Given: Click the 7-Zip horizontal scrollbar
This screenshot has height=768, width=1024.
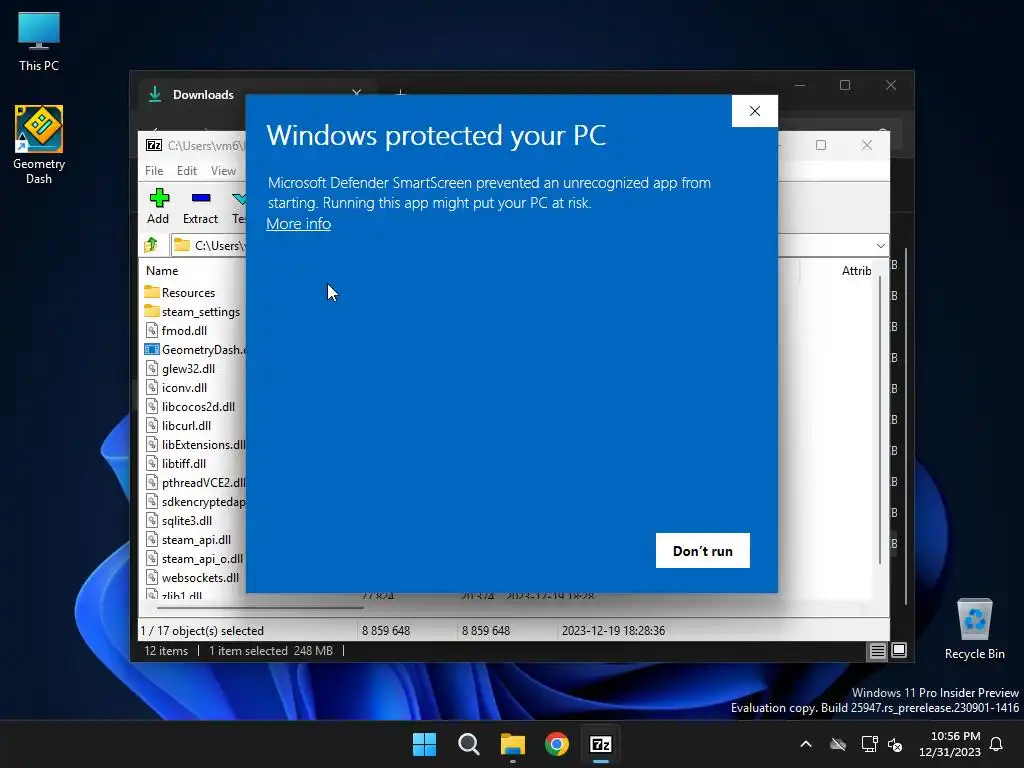Looking at the screenshot, I should (x=260, y=607).
